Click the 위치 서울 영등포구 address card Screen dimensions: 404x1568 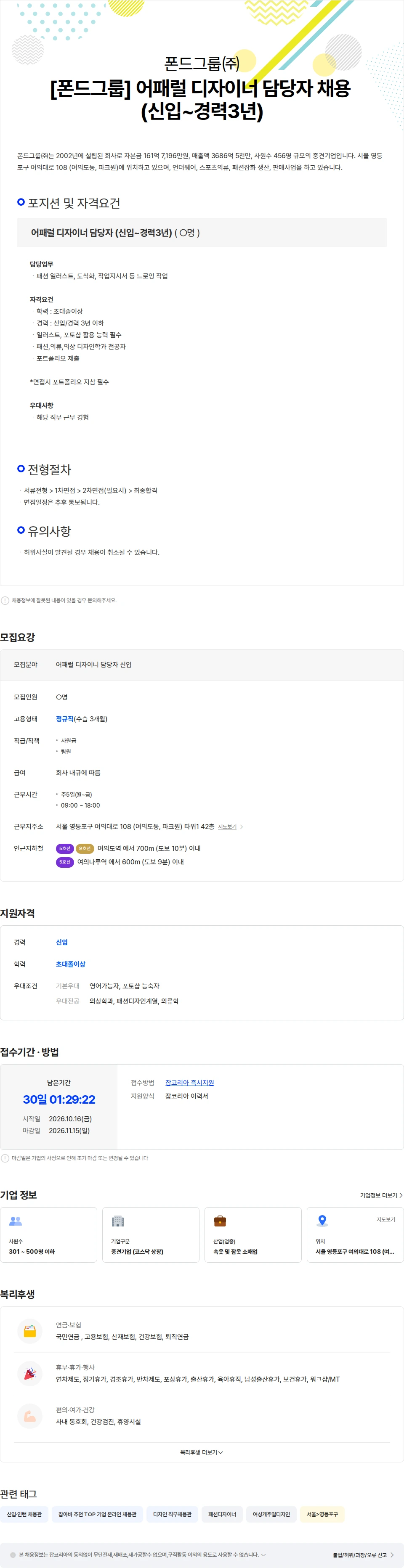coord(355,1234)
